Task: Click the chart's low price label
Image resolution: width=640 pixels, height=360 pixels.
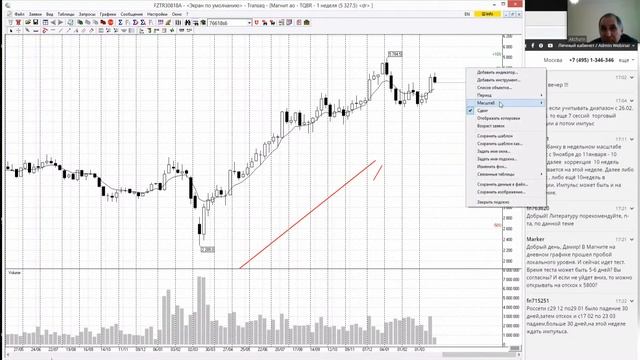Action: tap(207, 250)
